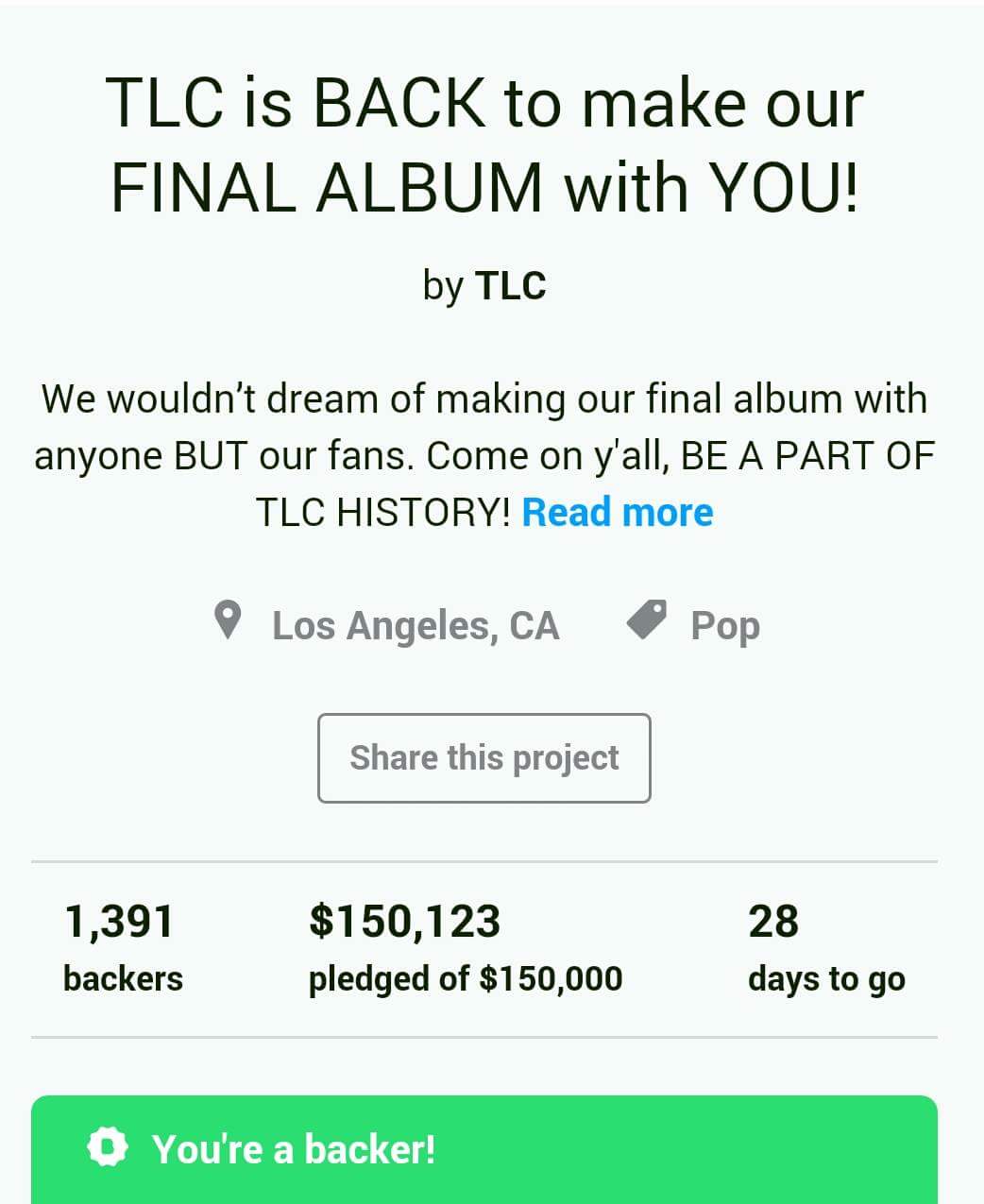Image resolution: width=984 pixels, height=1204 pixels.
Task: Click the 1,391 backers count number
Action: point(119,922)
